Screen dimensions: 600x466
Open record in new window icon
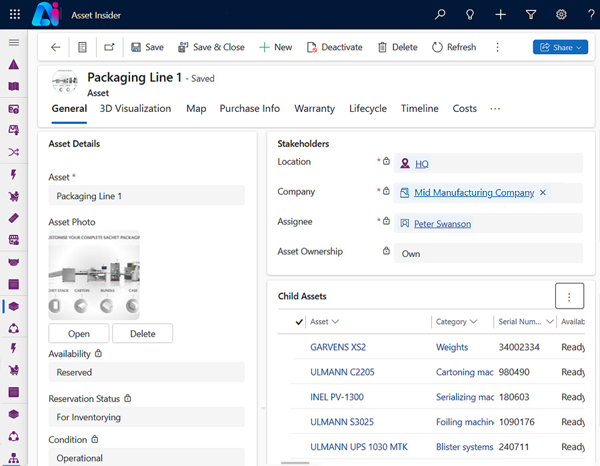coord(109,47)
